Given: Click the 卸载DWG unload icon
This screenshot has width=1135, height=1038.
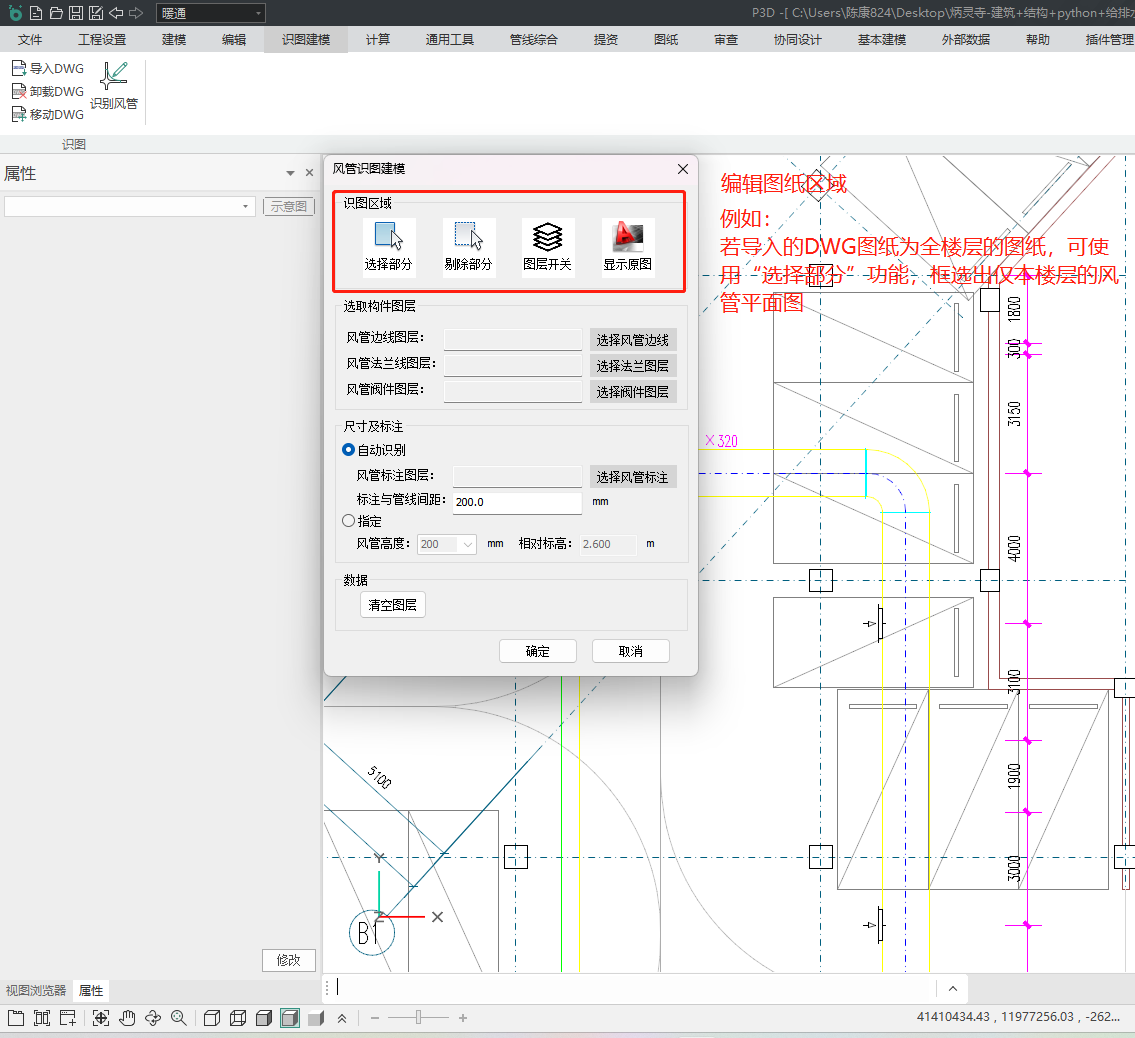Looking at the screenshot, I should pyautogui.click(x=19, y=91).
